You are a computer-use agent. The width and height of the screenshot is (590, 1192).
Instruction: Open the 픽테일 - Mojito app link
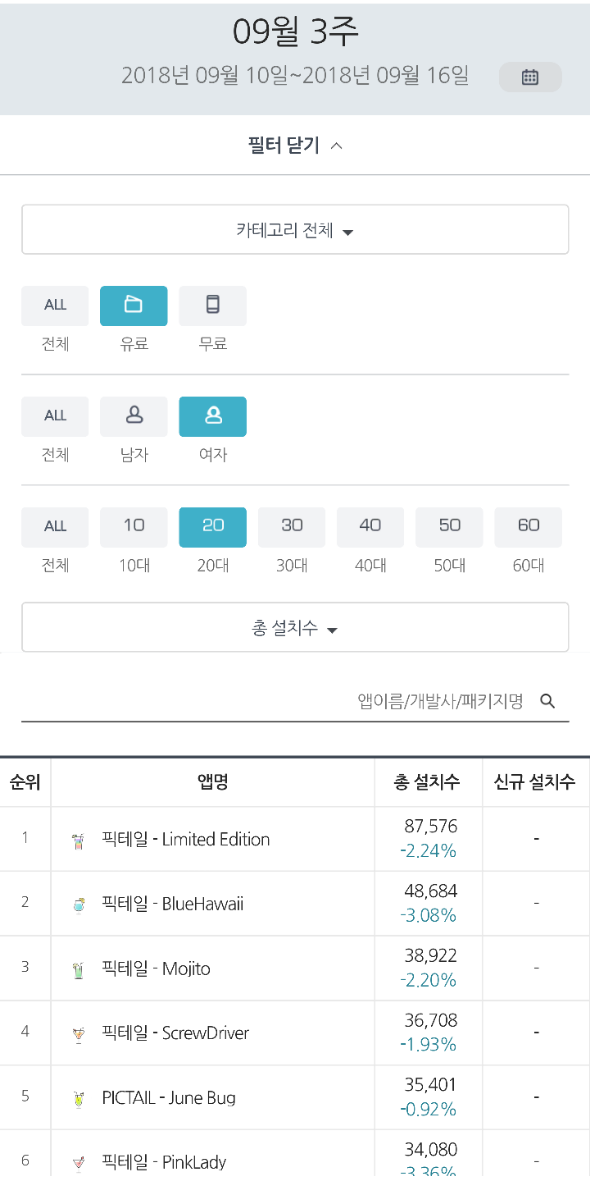click(x=156, y=968)
